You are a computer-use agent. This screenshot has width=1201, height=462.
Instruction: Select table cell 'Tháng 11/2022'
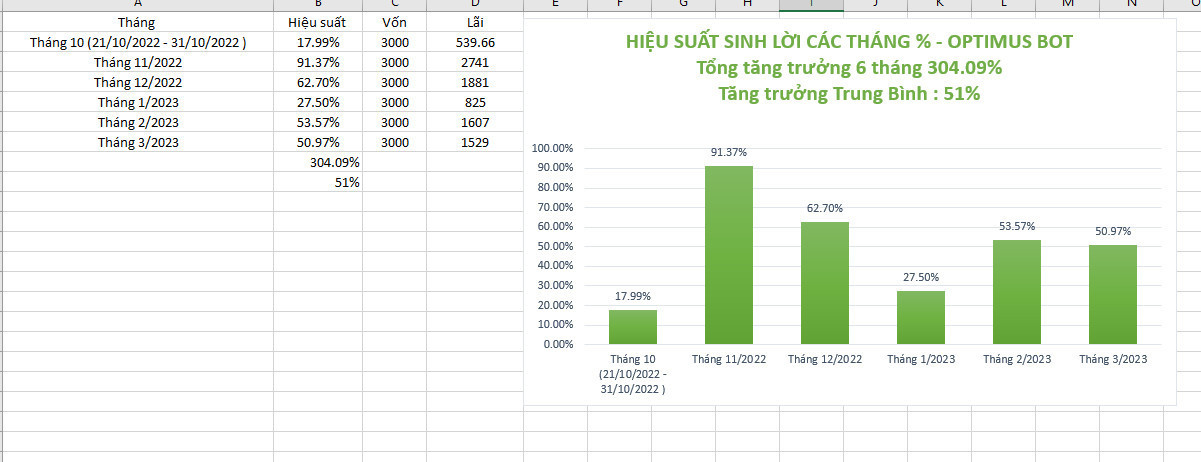pyautogui.click(x=136, y=62)
